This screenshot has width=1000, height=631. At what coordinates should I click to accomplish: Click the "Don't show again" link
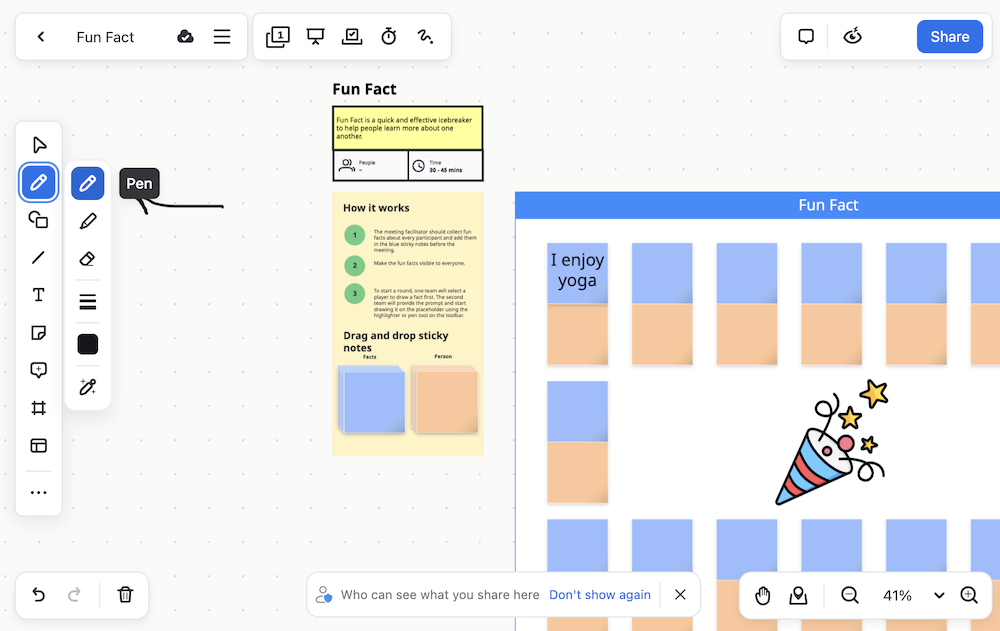point(600,595)
